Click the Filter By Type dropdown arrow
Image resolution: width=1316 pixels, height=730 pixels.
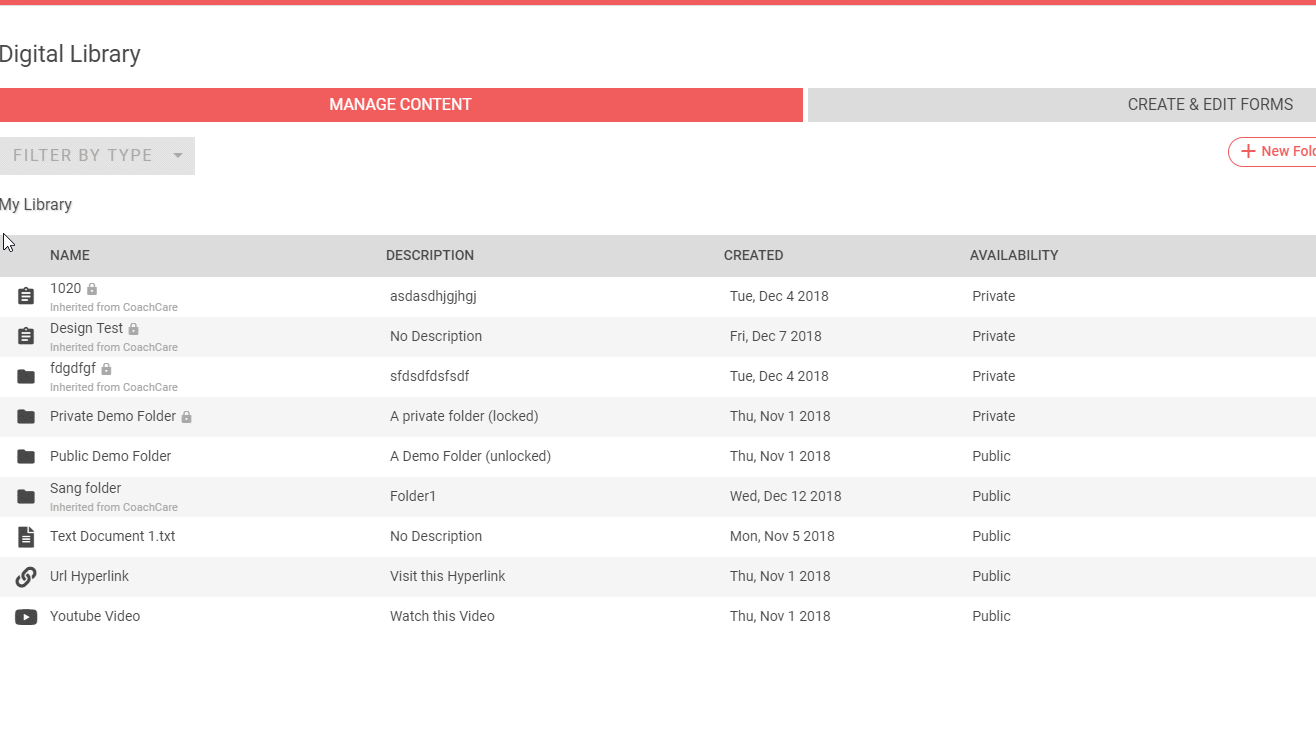click(x=178, y=155)
